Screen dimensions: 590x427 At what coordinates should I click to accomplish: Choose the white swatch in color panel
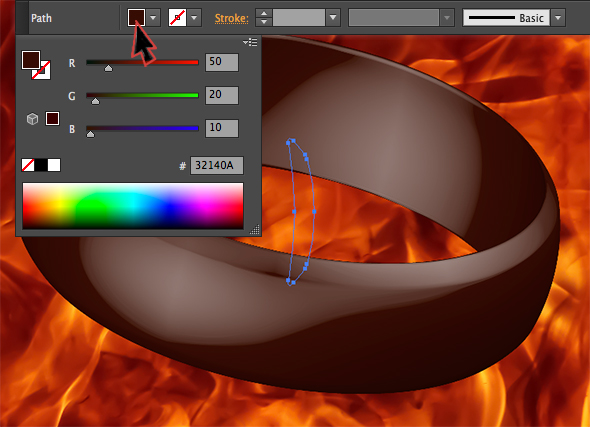[x=54, y=165]
